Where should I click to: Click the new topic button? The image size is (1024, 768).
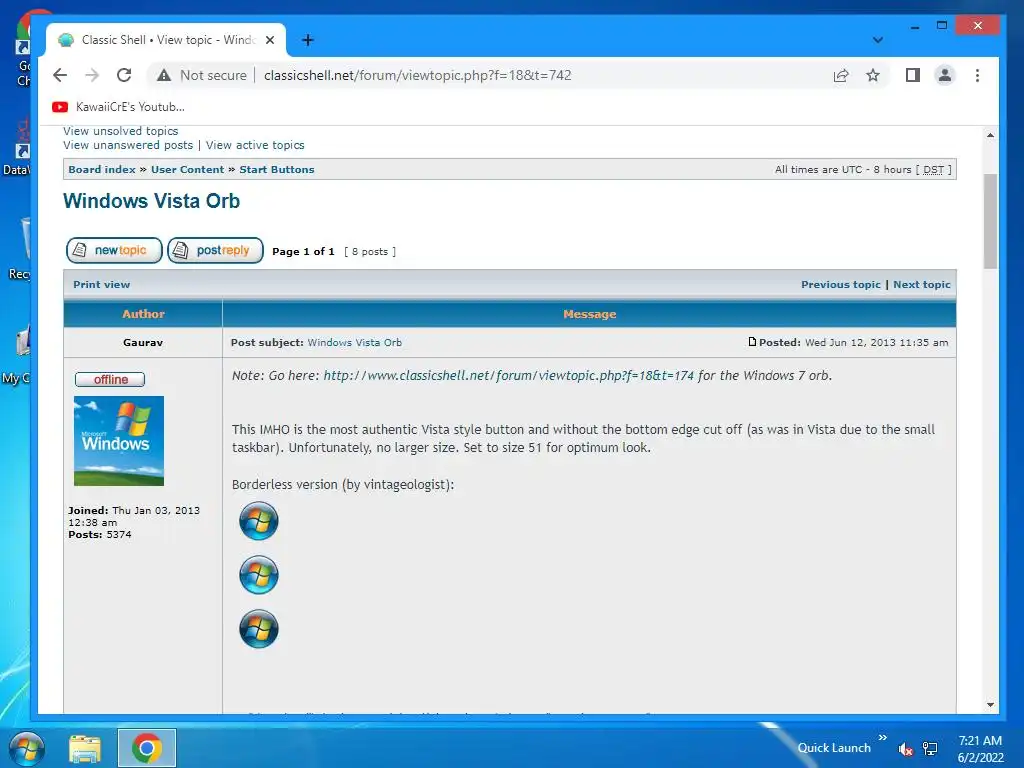point(114,250)
